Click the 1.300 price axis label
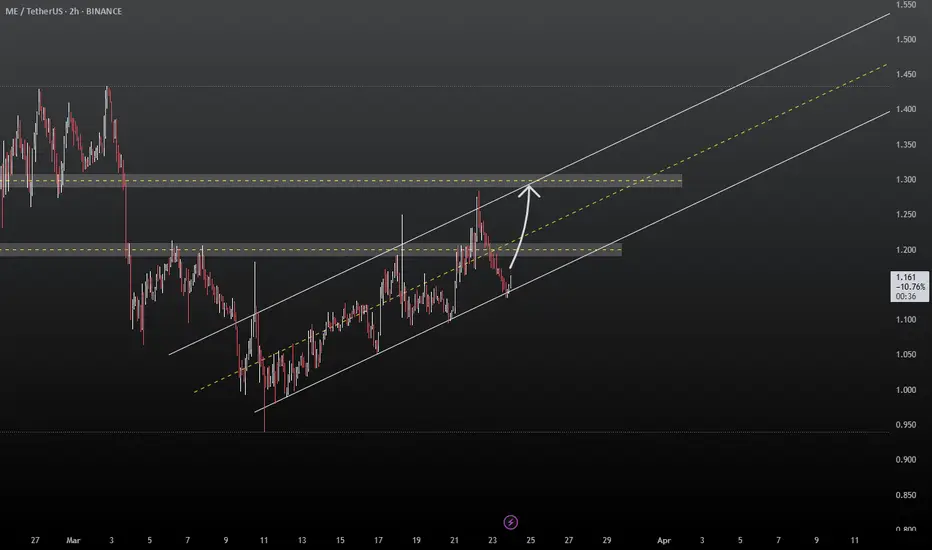 [906, 180]
